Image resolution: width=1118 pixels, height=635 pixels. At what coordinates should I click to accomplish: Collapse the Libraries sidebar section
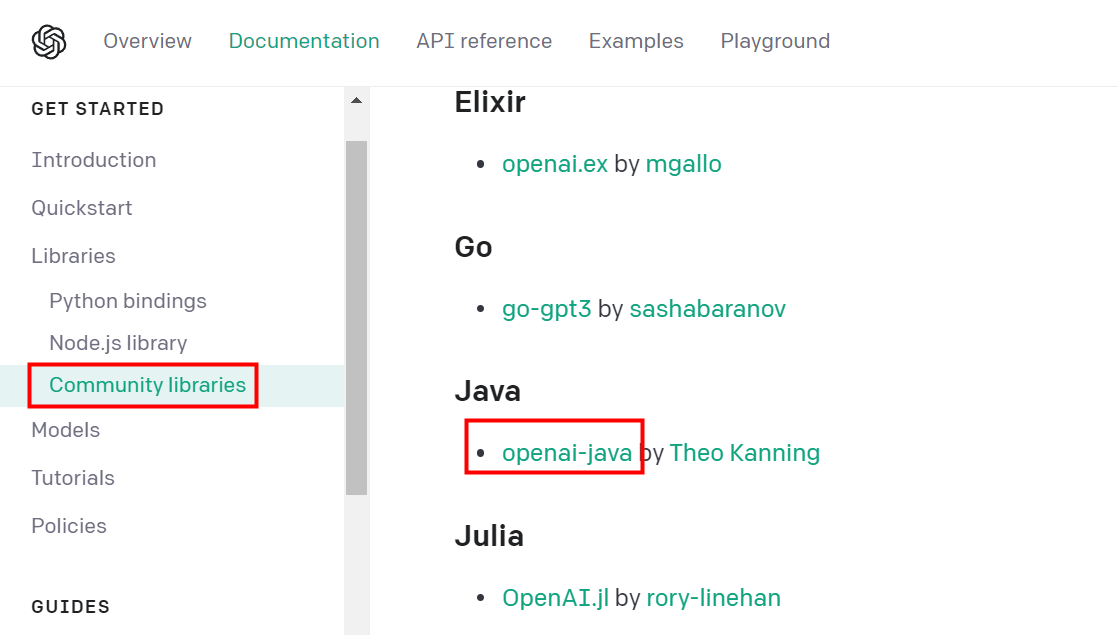pyautogui.click(x=74, y=256)
